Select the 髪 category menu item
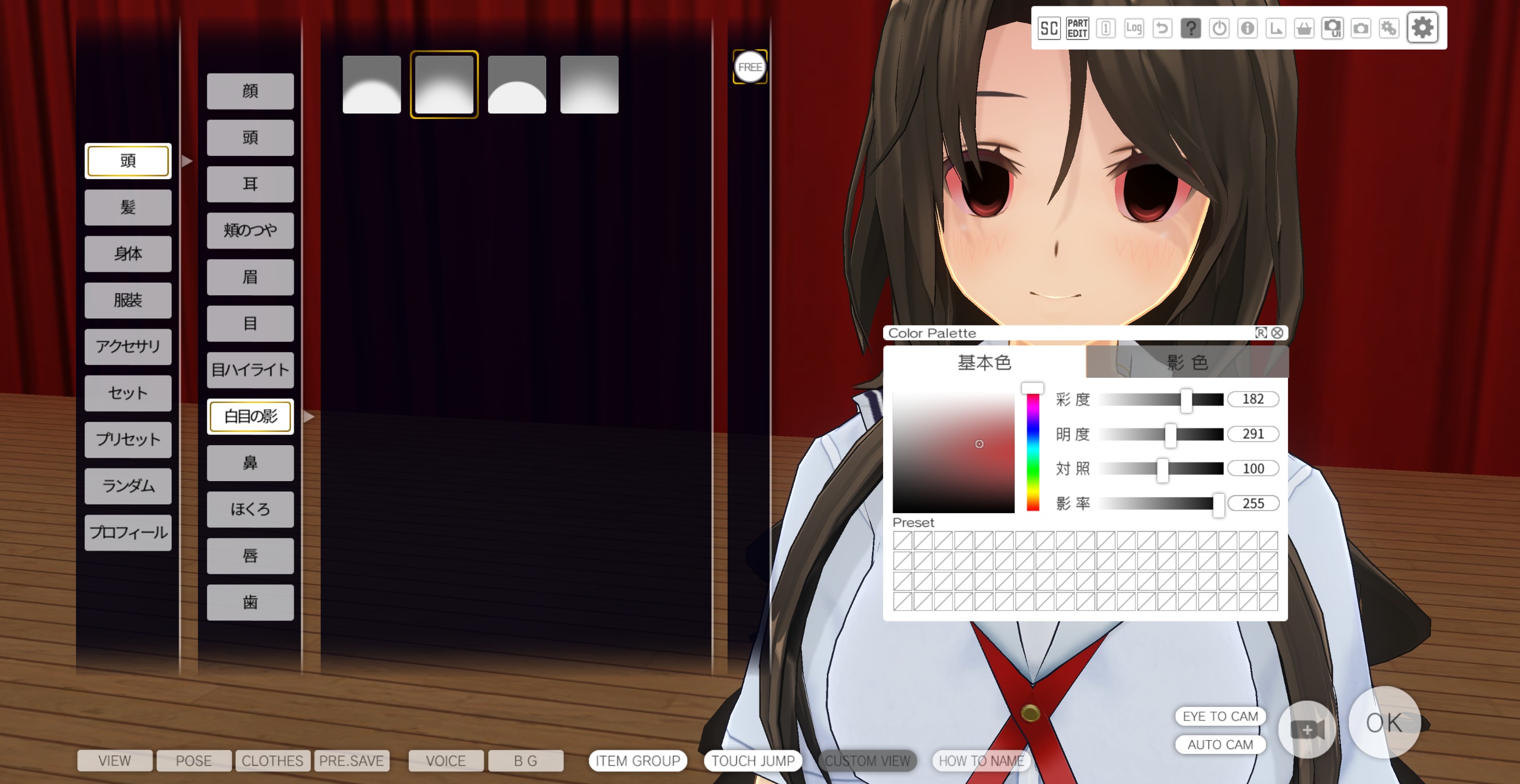 coord(128,207)
